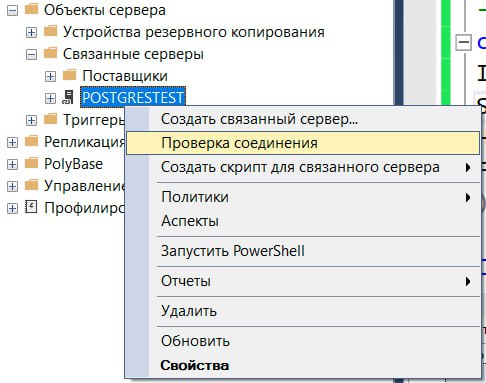
Task: Select the Объекты сервера tree label
Action: (105, 10)
